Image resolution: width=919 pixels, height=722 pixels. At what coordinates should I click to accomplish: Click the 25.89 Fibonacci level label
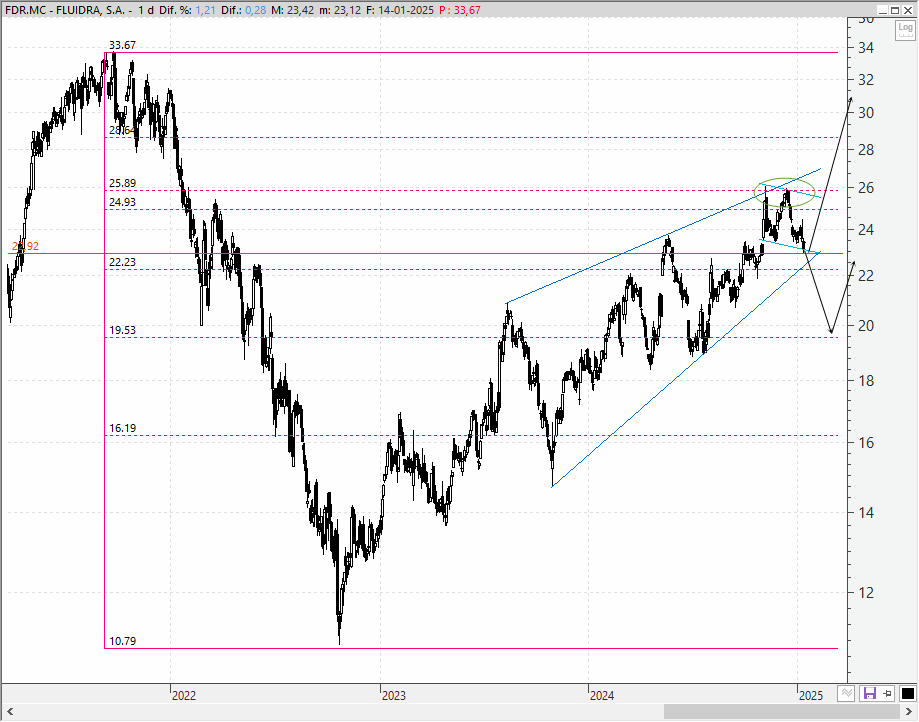coord(122,183)
